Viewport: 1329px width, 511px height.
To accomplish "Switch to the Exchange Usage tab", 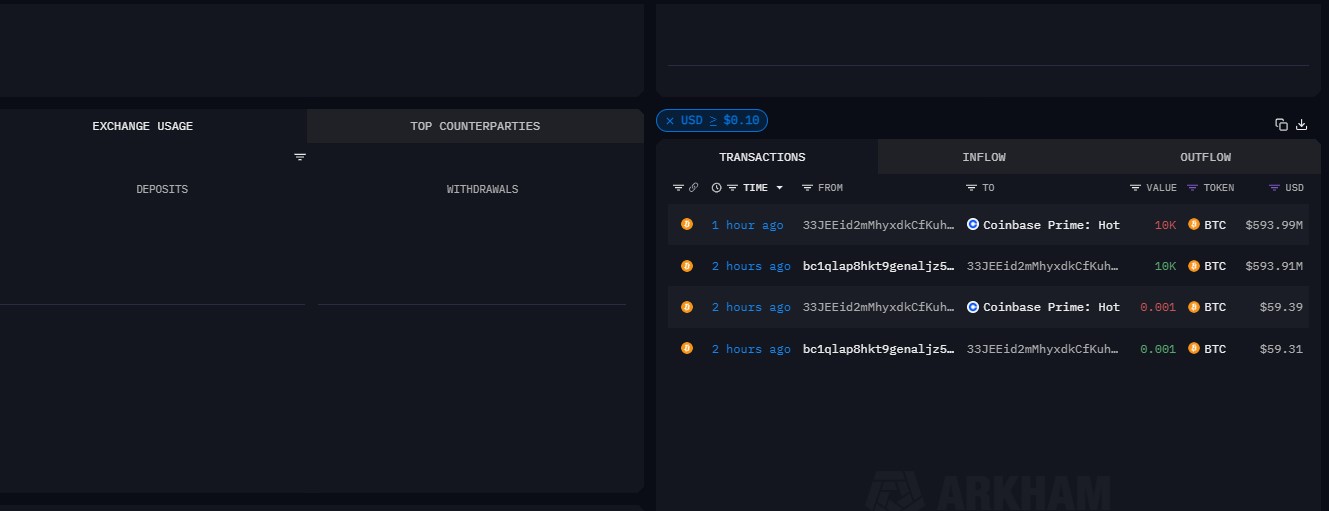I will [x=143, y=126].
